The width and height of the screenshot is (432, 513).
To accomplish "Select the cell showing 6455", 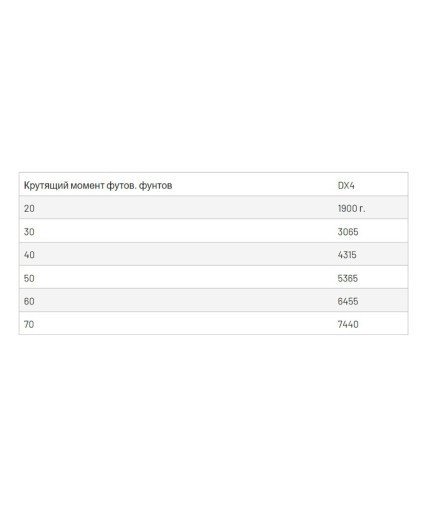I will pyautogui.click(x=371, y=301).
